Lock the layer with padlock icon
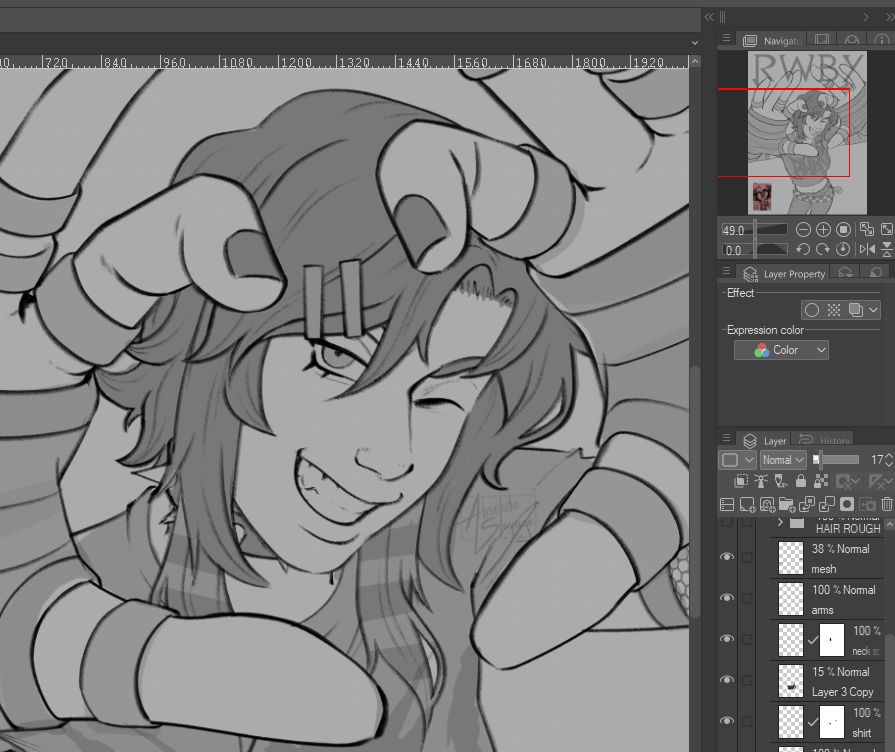This screenshot has width=895, height=752. (801, 481)
